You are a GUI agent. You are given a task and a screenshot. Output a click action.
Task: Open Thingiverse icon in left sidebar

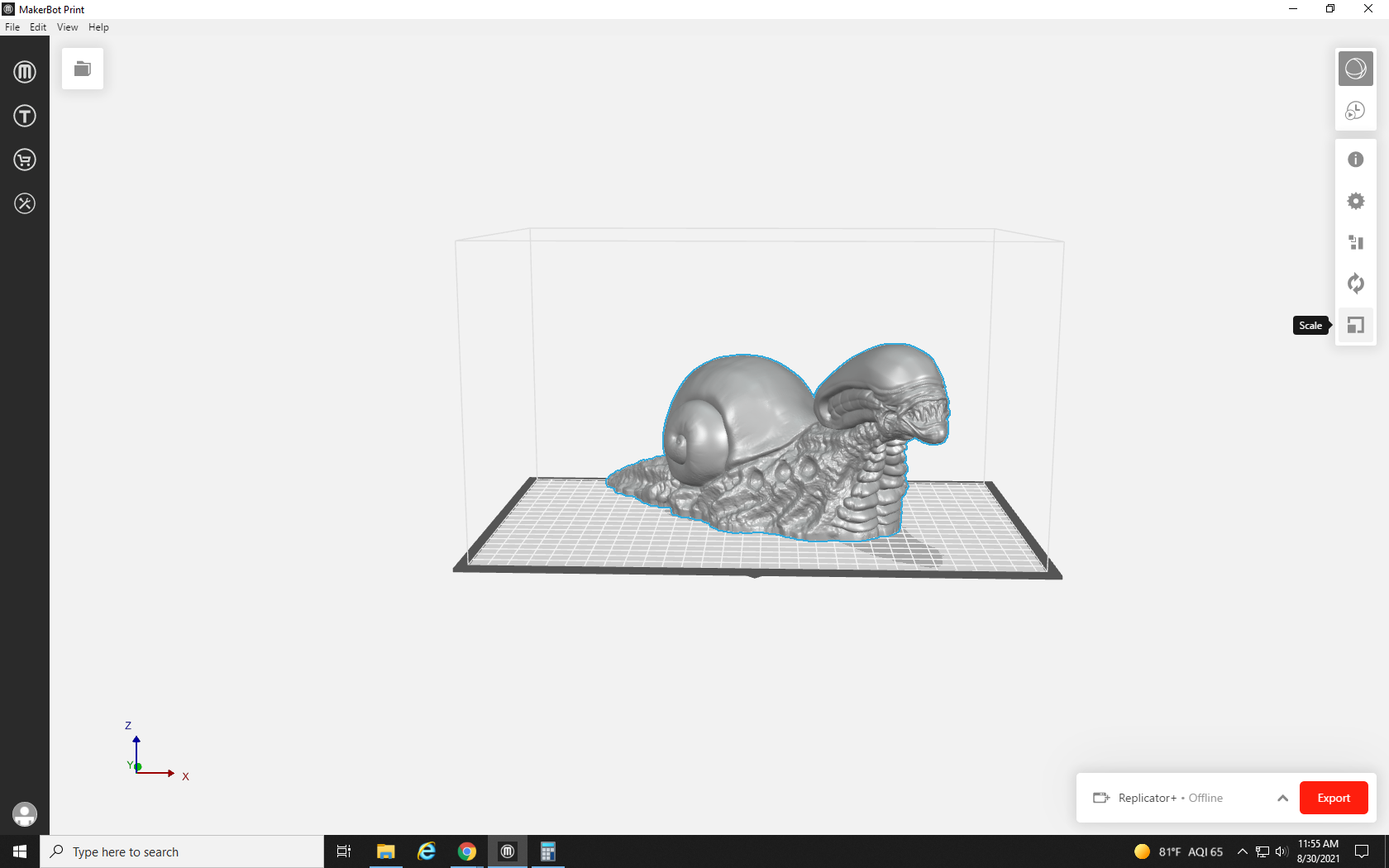25,116
